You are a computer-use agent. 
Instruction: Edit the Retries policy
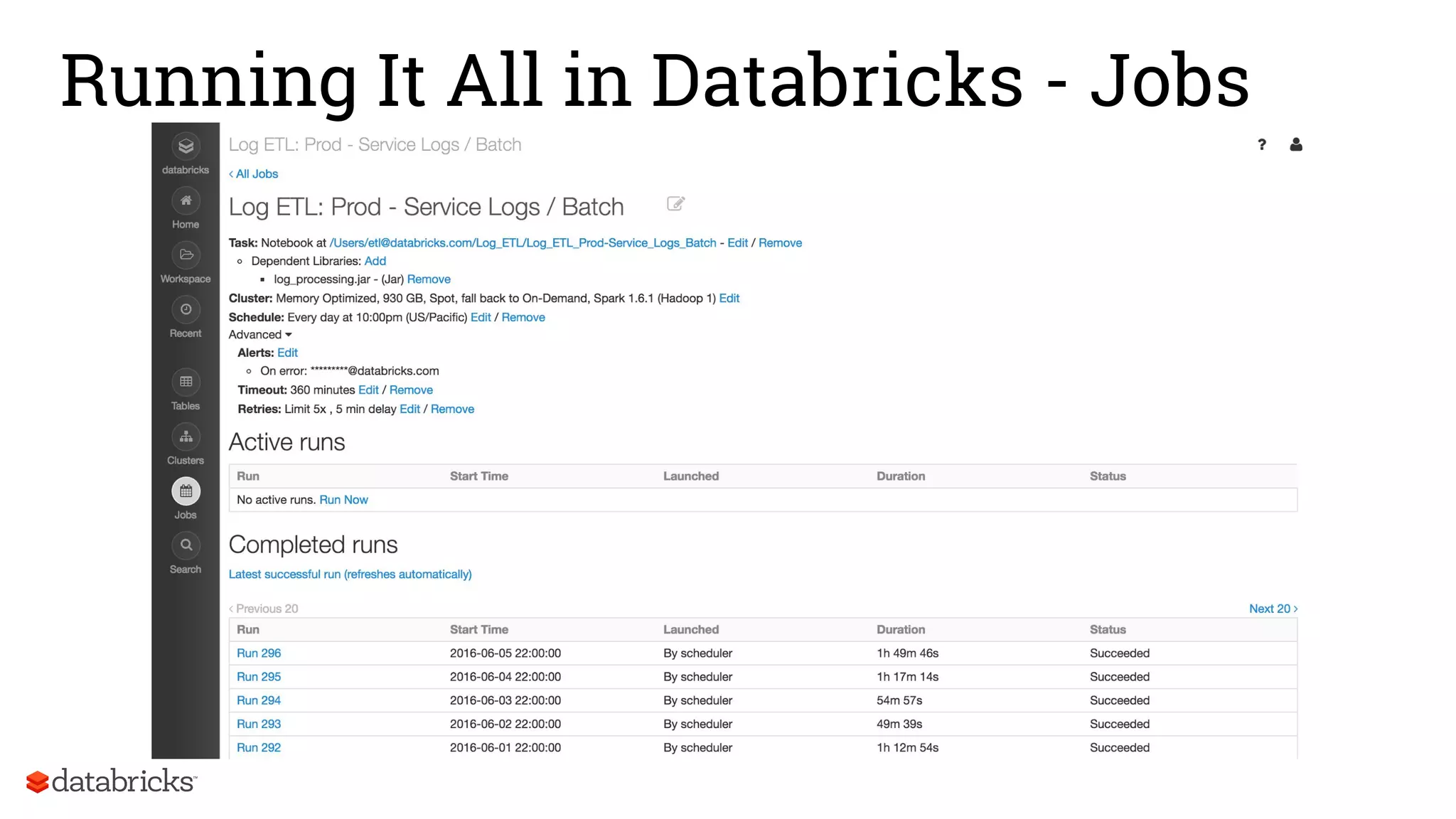pos(409,409)
